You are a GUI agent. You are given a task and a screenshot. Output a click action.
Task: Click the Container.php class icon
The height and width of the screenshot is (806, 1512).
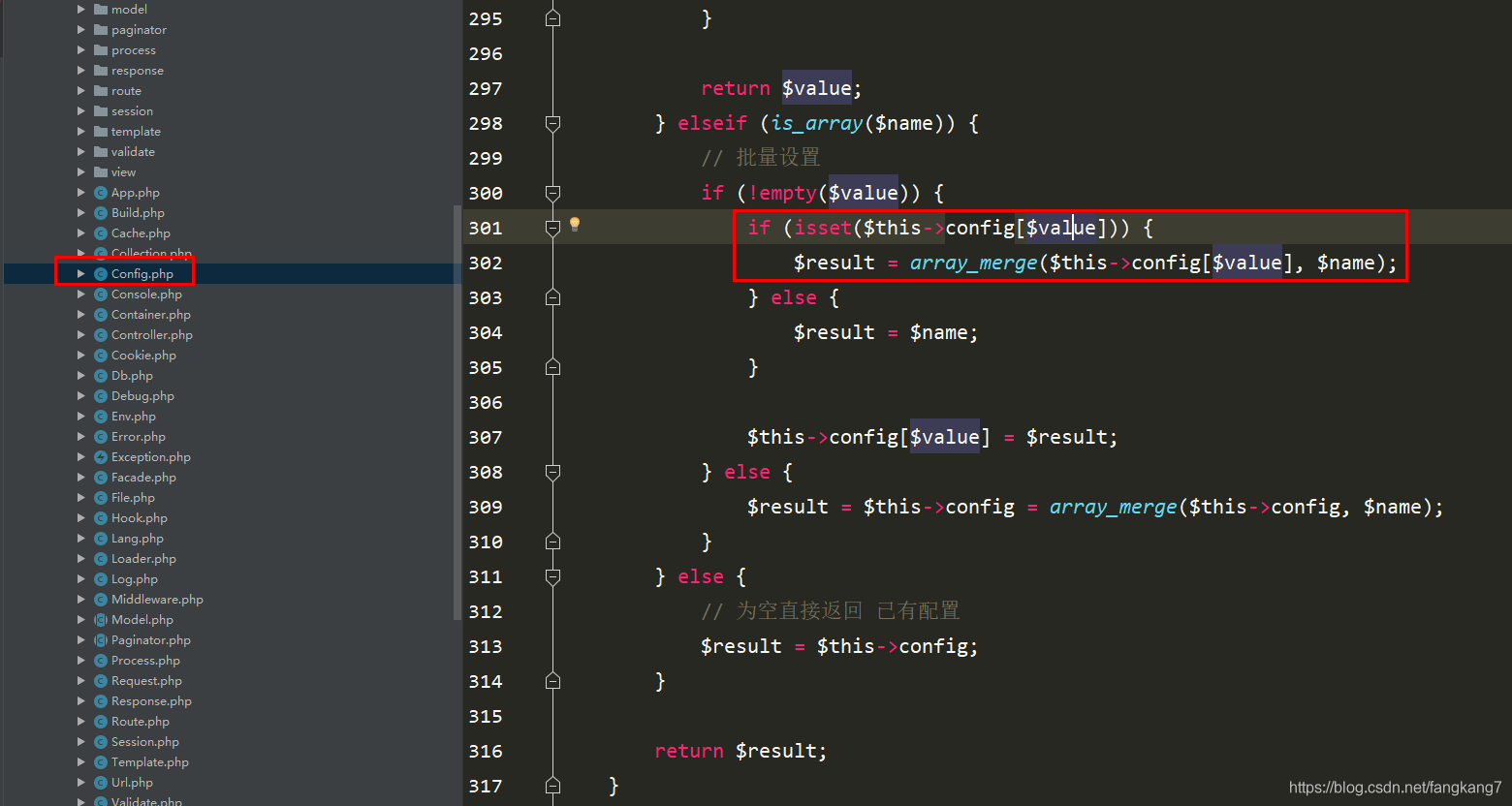pos(101,315)
